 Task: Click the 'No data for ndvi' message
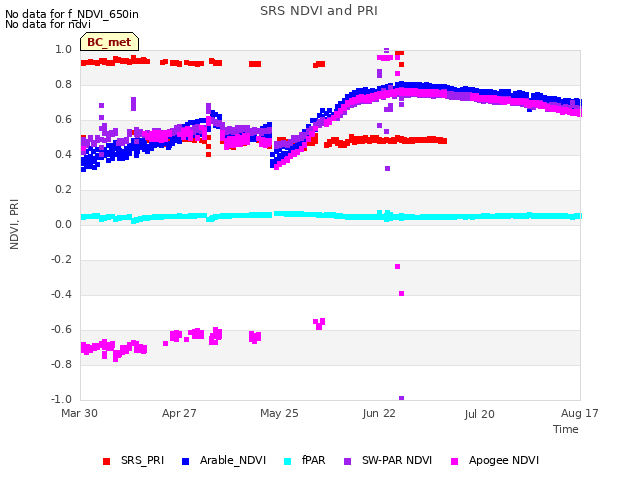pos(48,24)
